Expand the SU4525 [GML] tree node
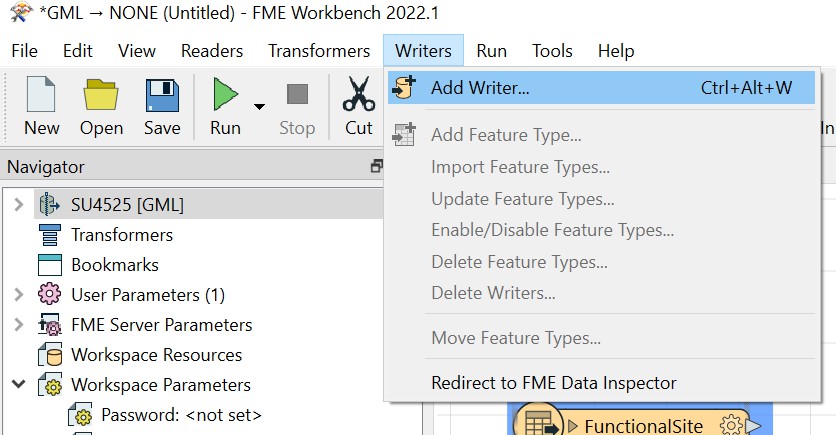Screen dimensions: 836x435 (19, 205)
